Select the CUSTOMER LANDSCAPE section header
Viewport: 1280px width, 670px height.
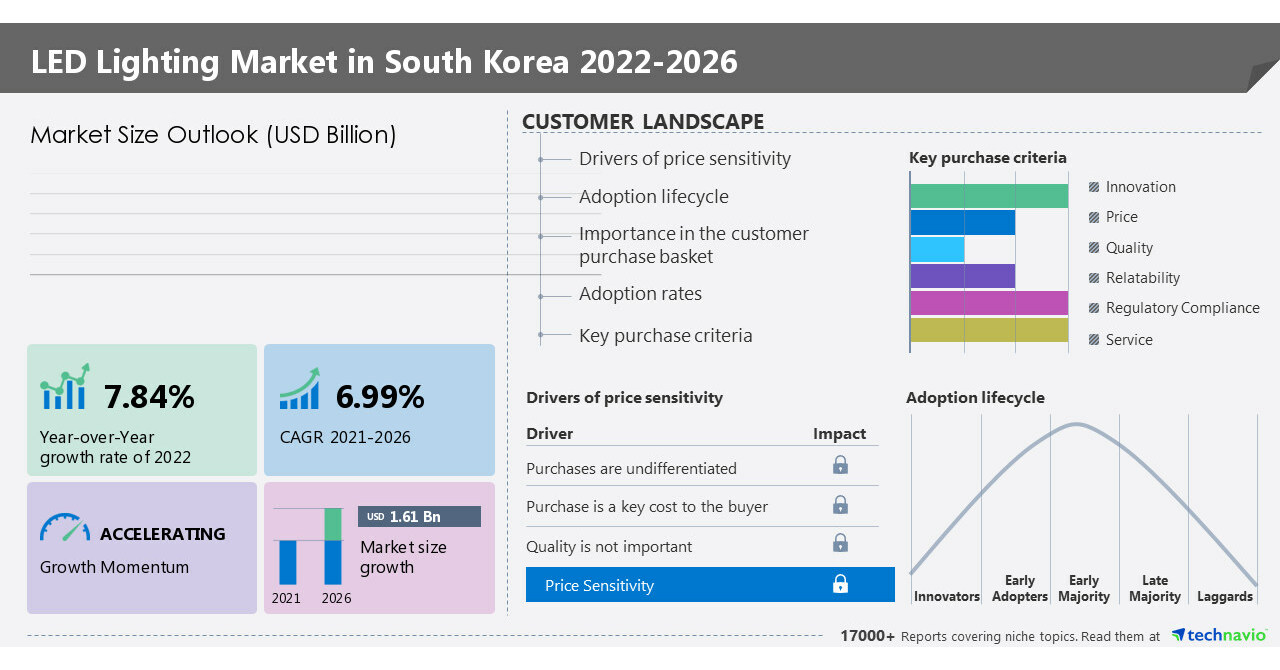643,121
